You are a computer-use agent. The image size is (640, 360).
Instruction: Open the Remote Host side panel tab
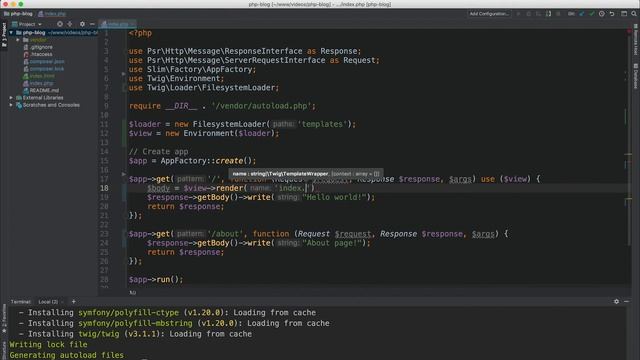pyautogui.click(x=636, y=39)
